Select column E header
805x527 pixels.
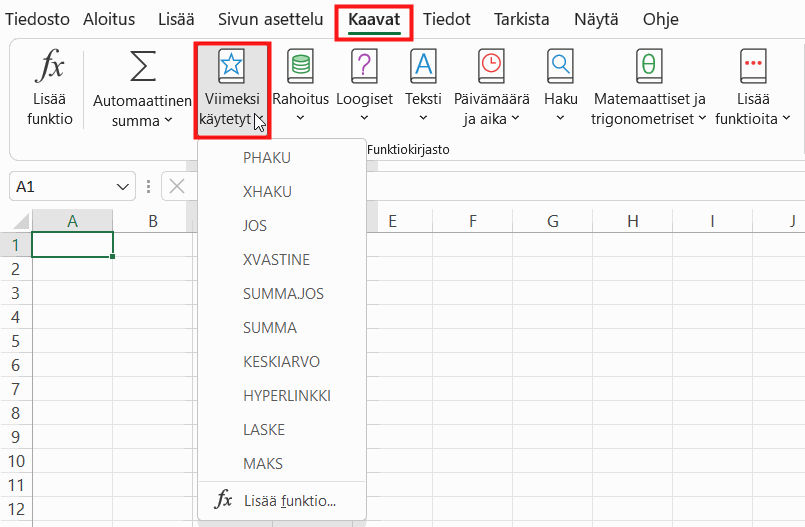click(x=393, y=221)
